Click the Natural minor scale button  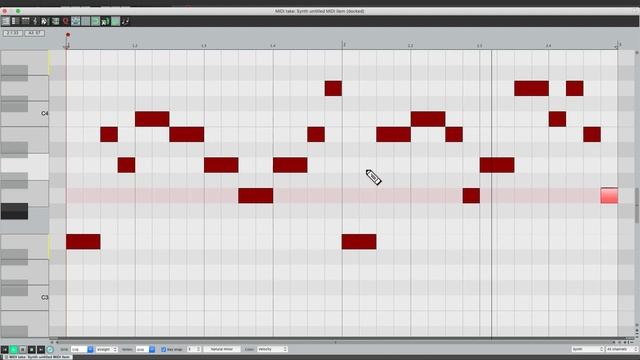pyautogui.click(x=222, y=349)
